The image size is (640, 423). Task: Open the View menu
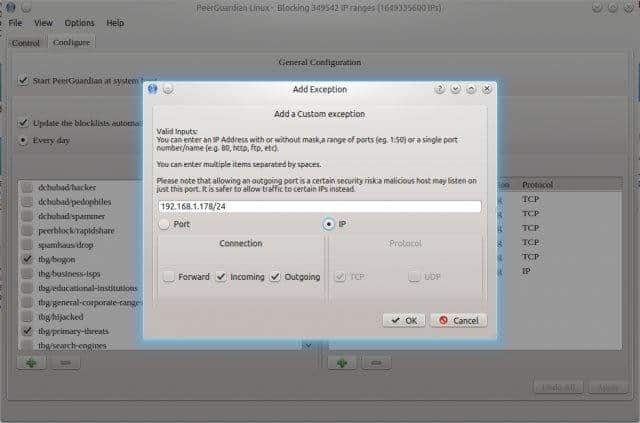click(43, 23)
